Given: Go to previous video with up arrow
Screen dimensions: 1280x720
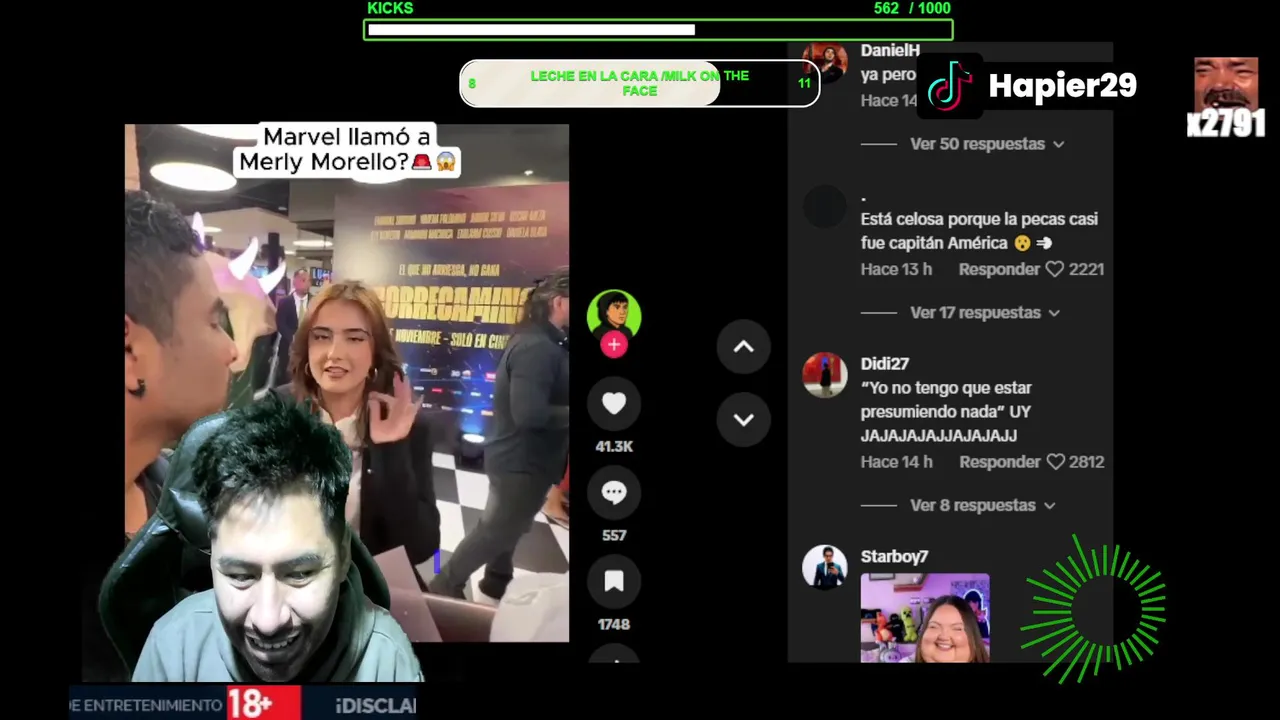Looking at the screenshot, I should point(743,347).
